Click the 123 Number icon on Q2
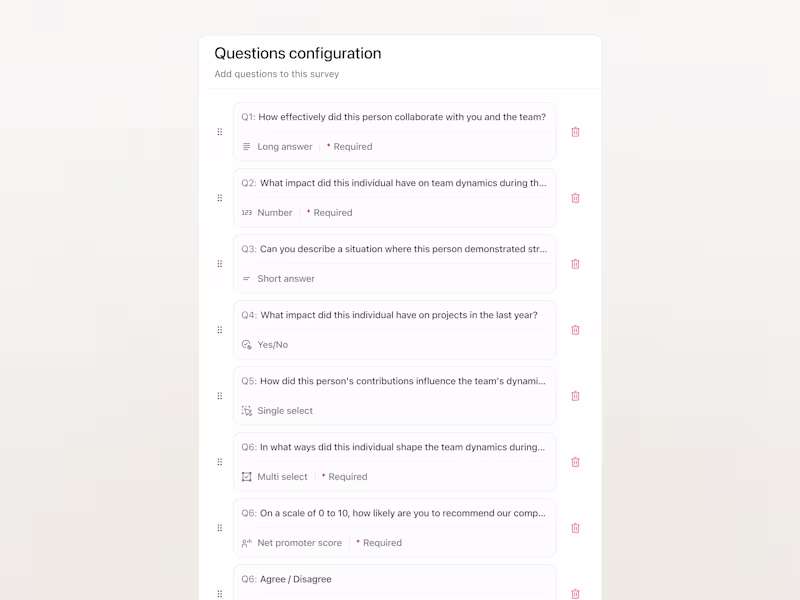 point(246,212)
